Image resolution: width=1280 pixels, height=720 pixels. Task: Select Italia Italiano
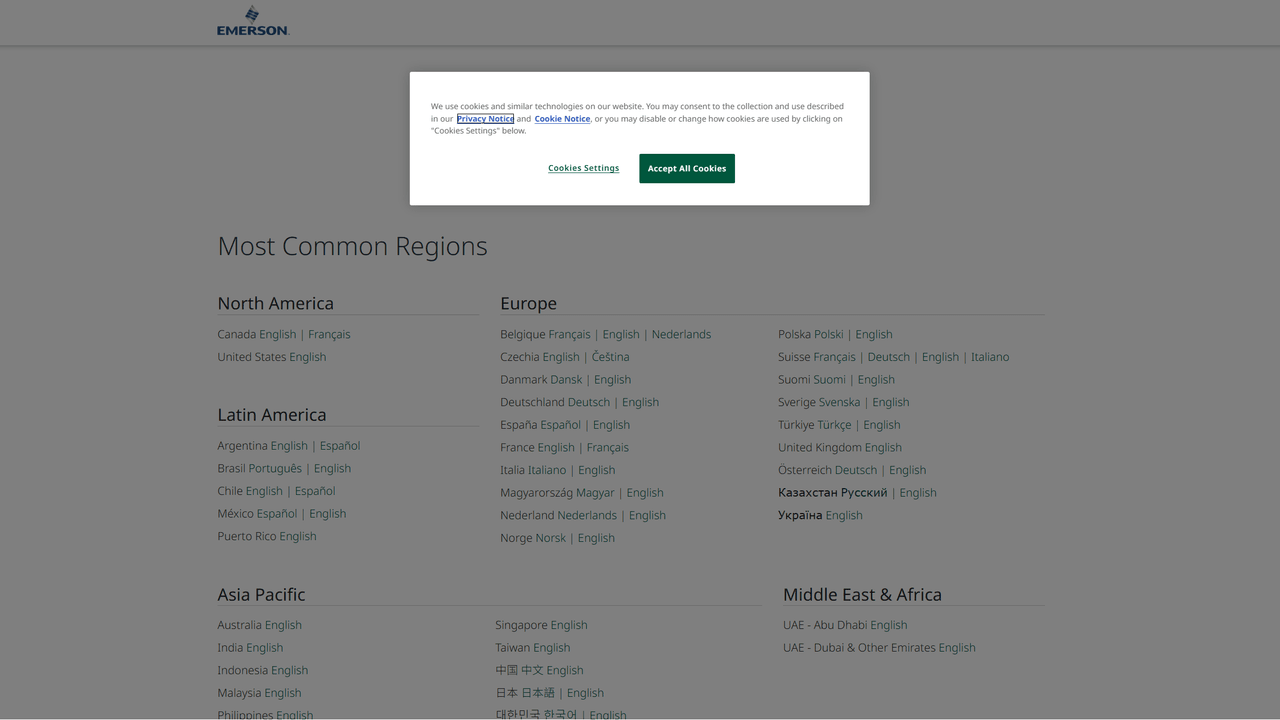click(x=547, y=470)
